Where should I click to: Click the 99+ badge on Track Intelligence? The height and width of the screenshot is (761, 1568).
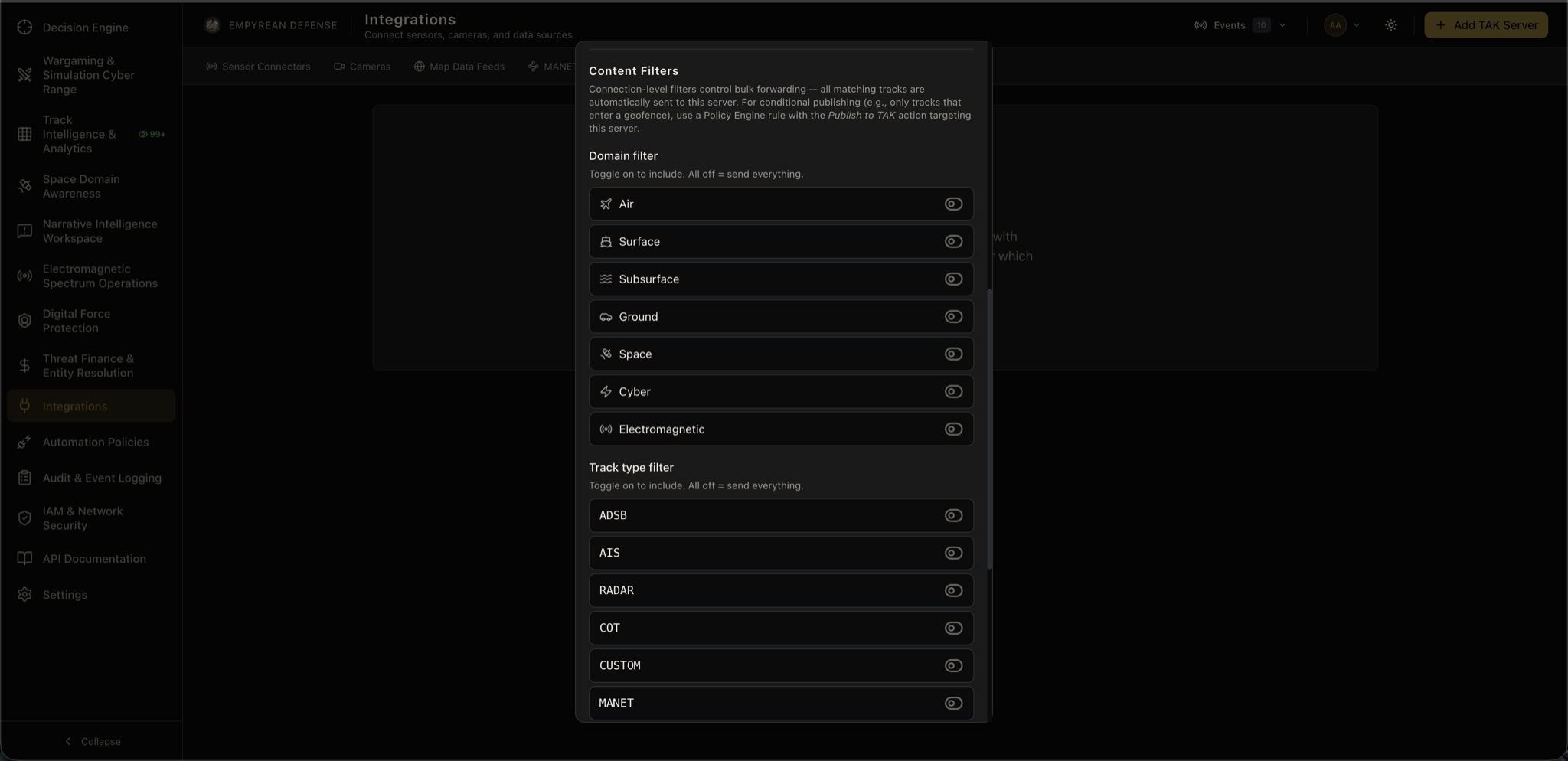tap(152, 135)
